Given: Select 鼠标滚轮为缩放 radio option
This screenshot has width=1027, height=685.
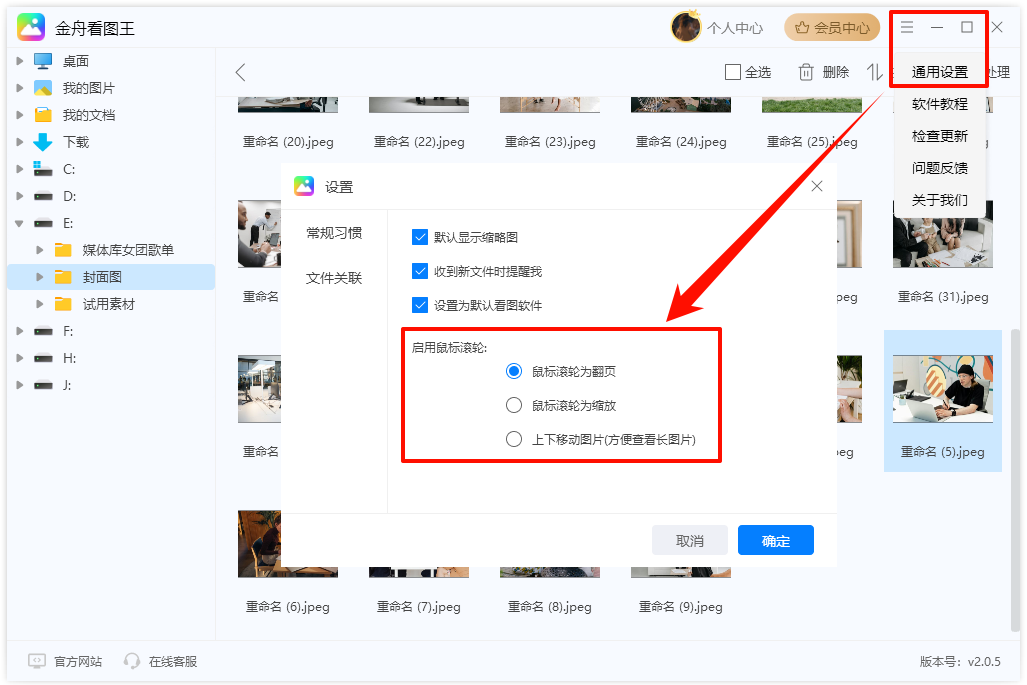Looking at the screenshot, I should click(x=514, y=405).
